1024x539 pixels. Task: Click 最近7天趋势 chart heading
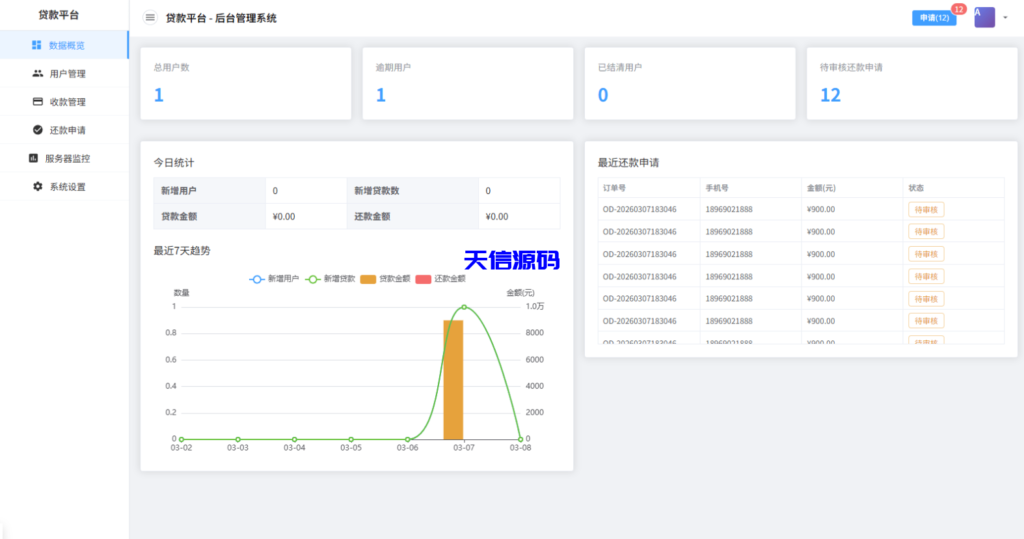pos(182,251)
